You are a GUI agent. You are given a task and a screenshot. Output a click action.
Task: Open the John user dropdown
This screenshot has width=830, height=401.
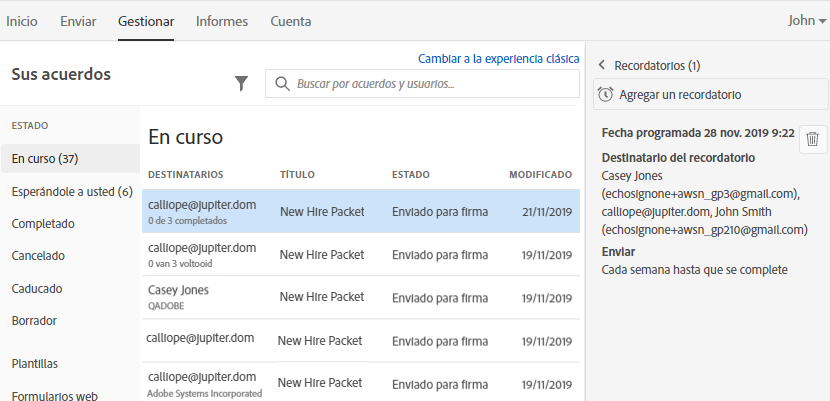point(806,20)
